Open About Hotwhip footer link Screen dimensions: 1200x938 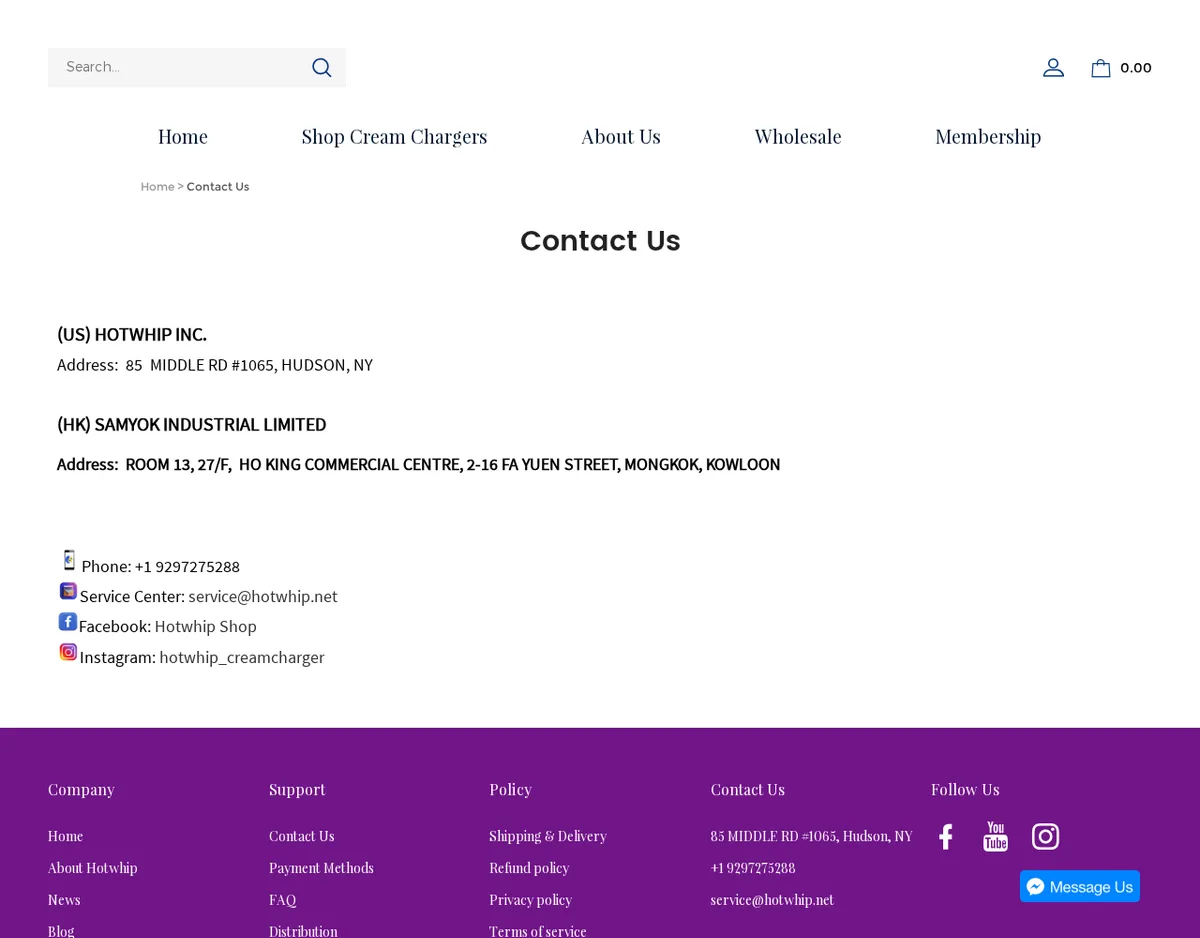[x=93, y=868]
